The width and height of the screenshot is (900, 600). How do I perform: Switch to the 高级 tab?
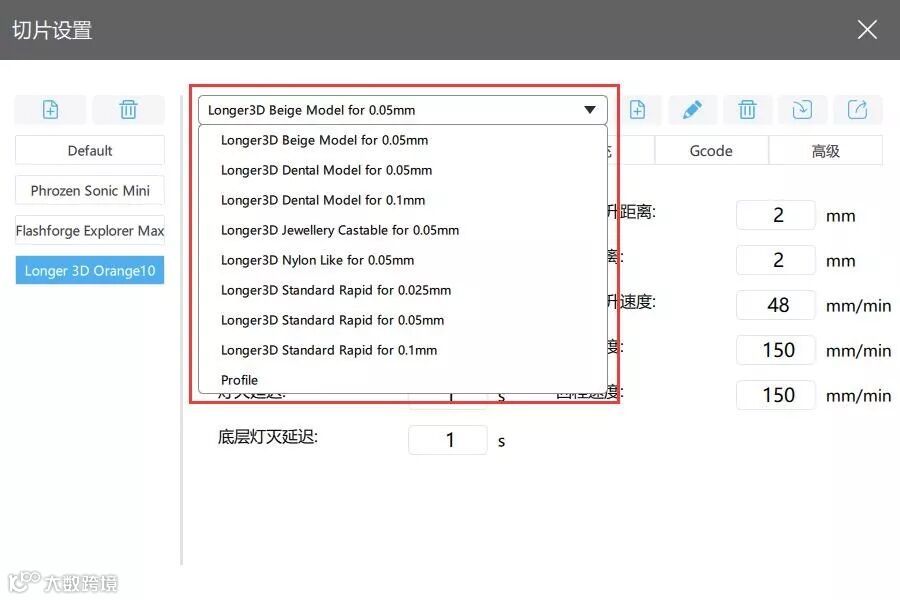pos(825,150)
